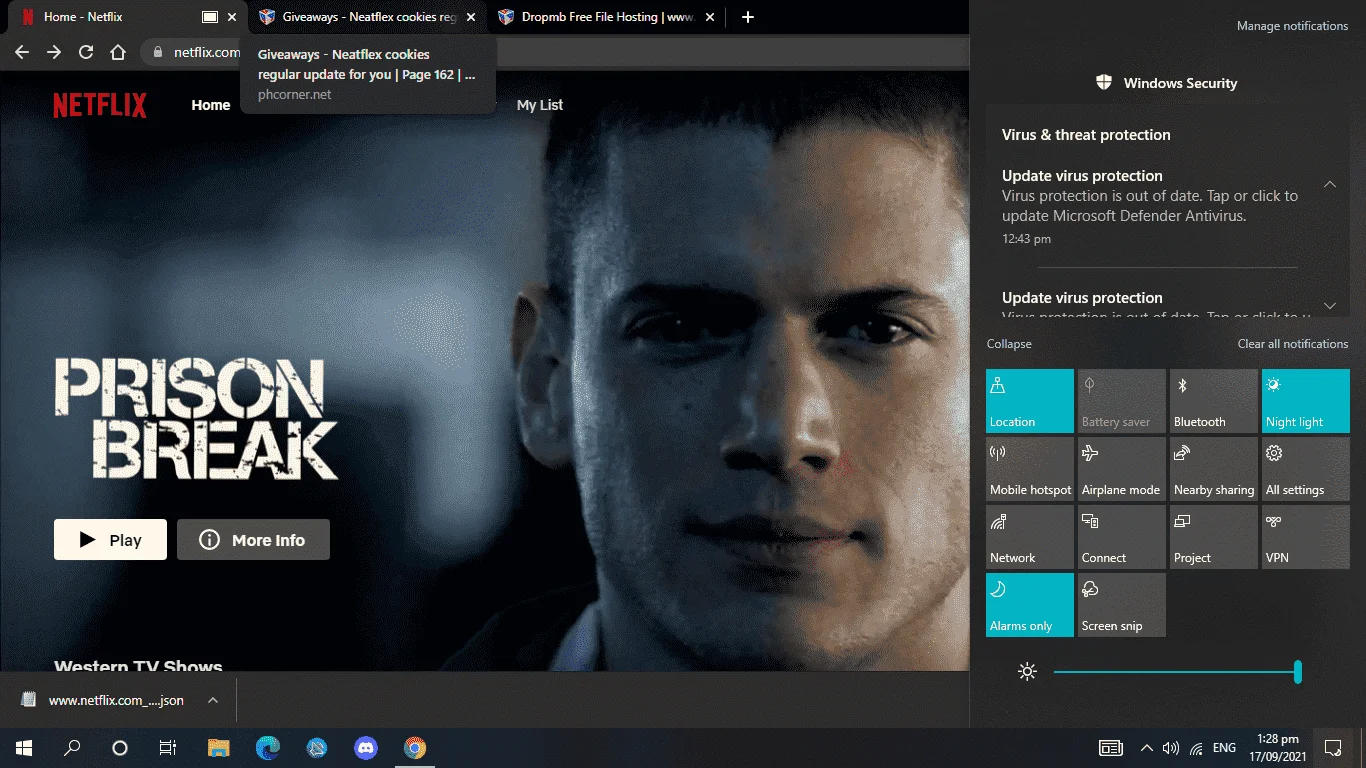Open the Windows Start menu
This screenshot has height=768, width=1366.
coord(23,748)
